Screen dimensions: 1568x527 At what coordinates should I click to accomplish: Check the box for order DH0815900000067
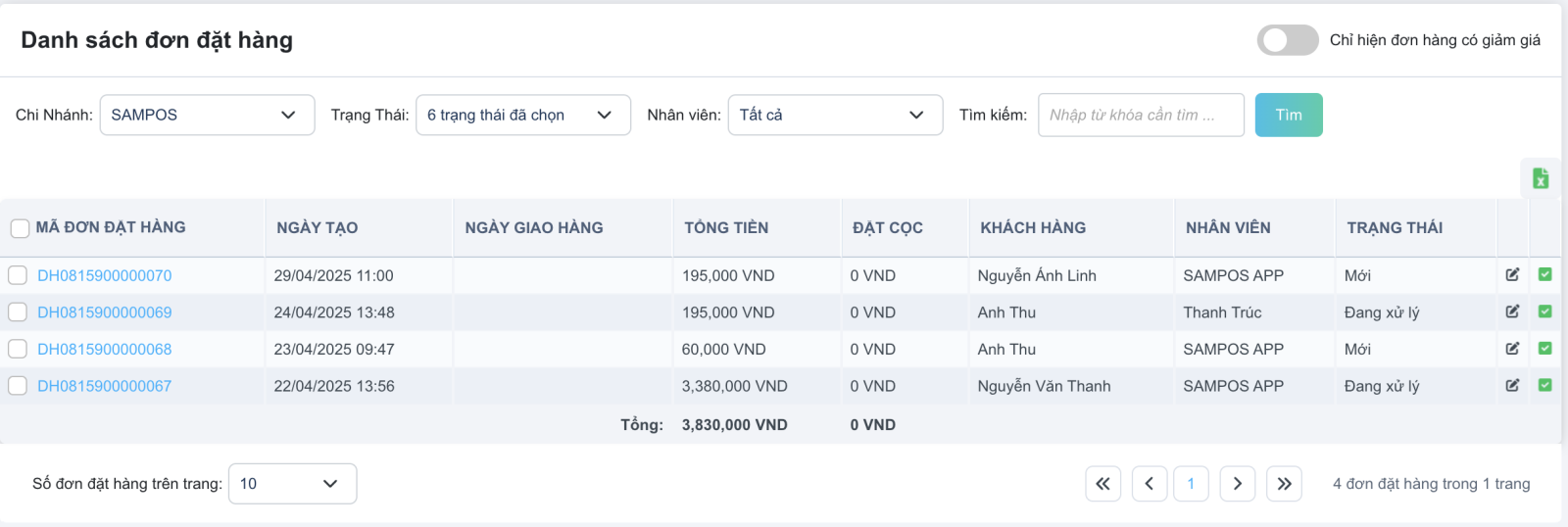pos(18,386)
